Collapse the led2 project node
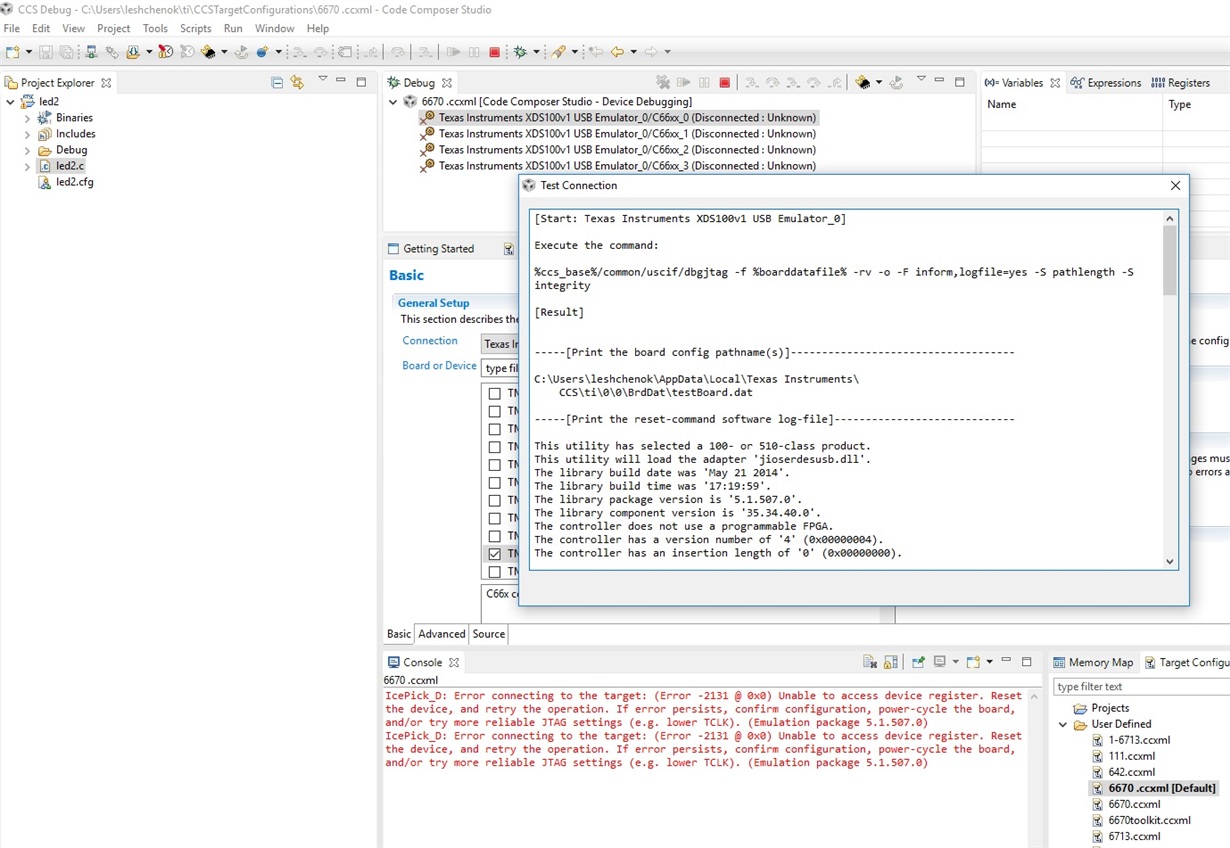The height and width of the screenshot is (848, 1230). (11, 102)
